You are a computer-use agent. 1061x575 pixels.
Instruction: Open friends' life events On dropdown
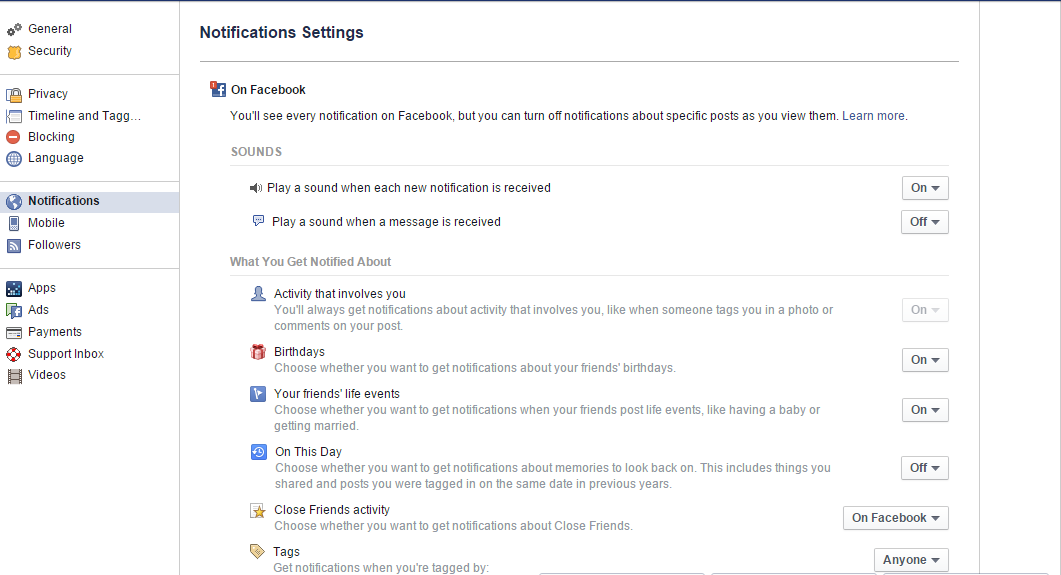(925, 410)
